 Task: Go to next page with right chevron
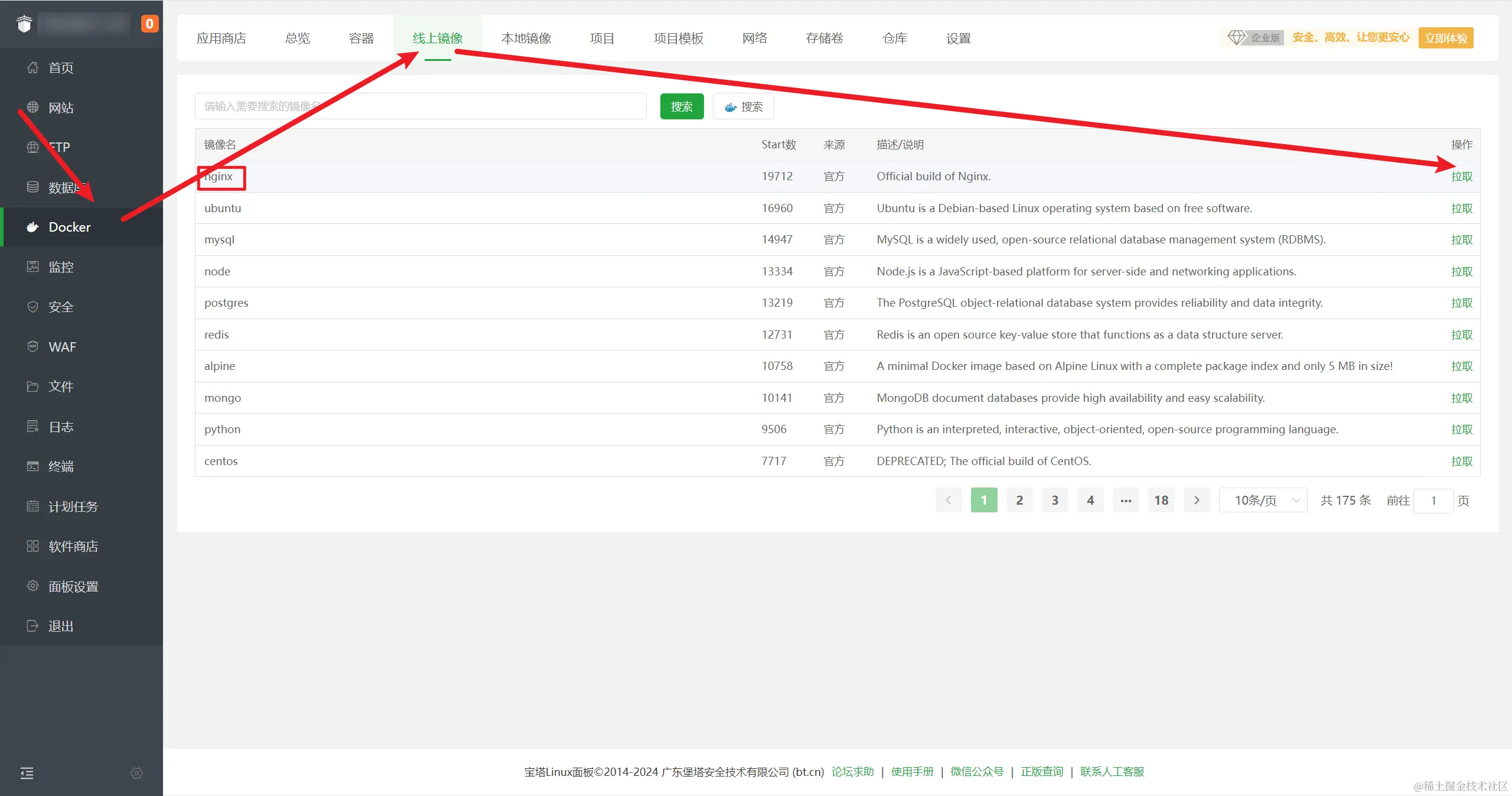pos(1197,501)
